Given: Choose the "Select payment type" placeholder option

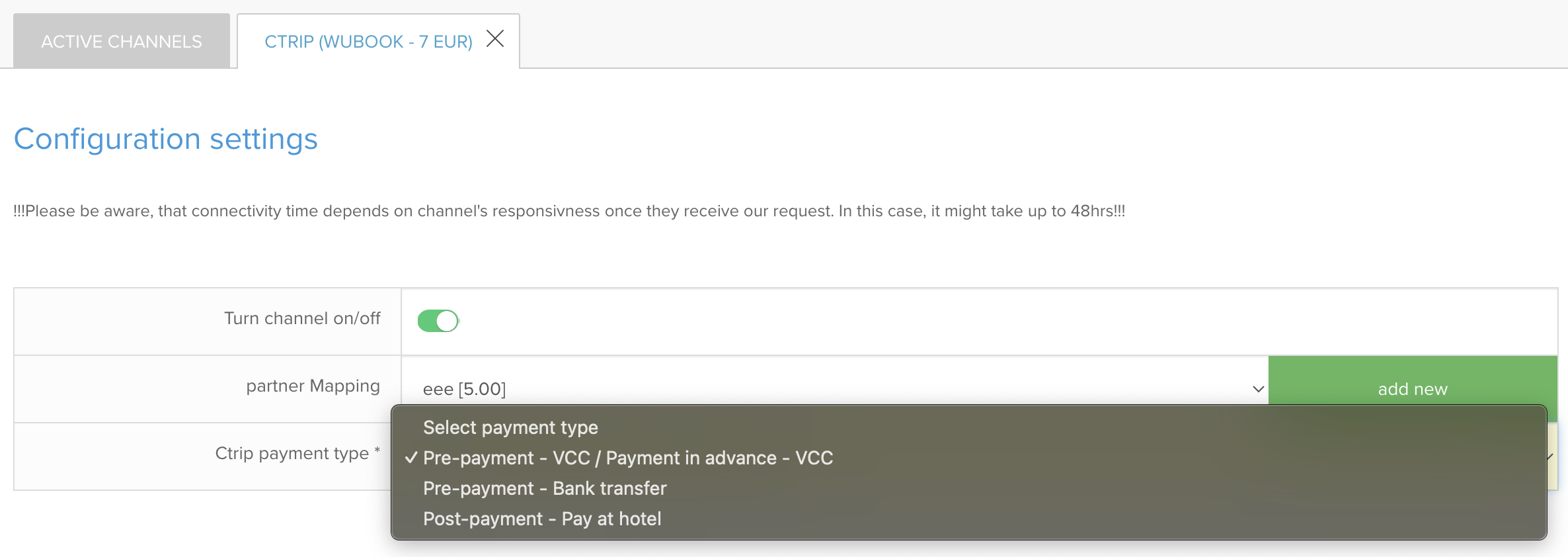Looking at the screenshot, I should (x=510, y=427).
